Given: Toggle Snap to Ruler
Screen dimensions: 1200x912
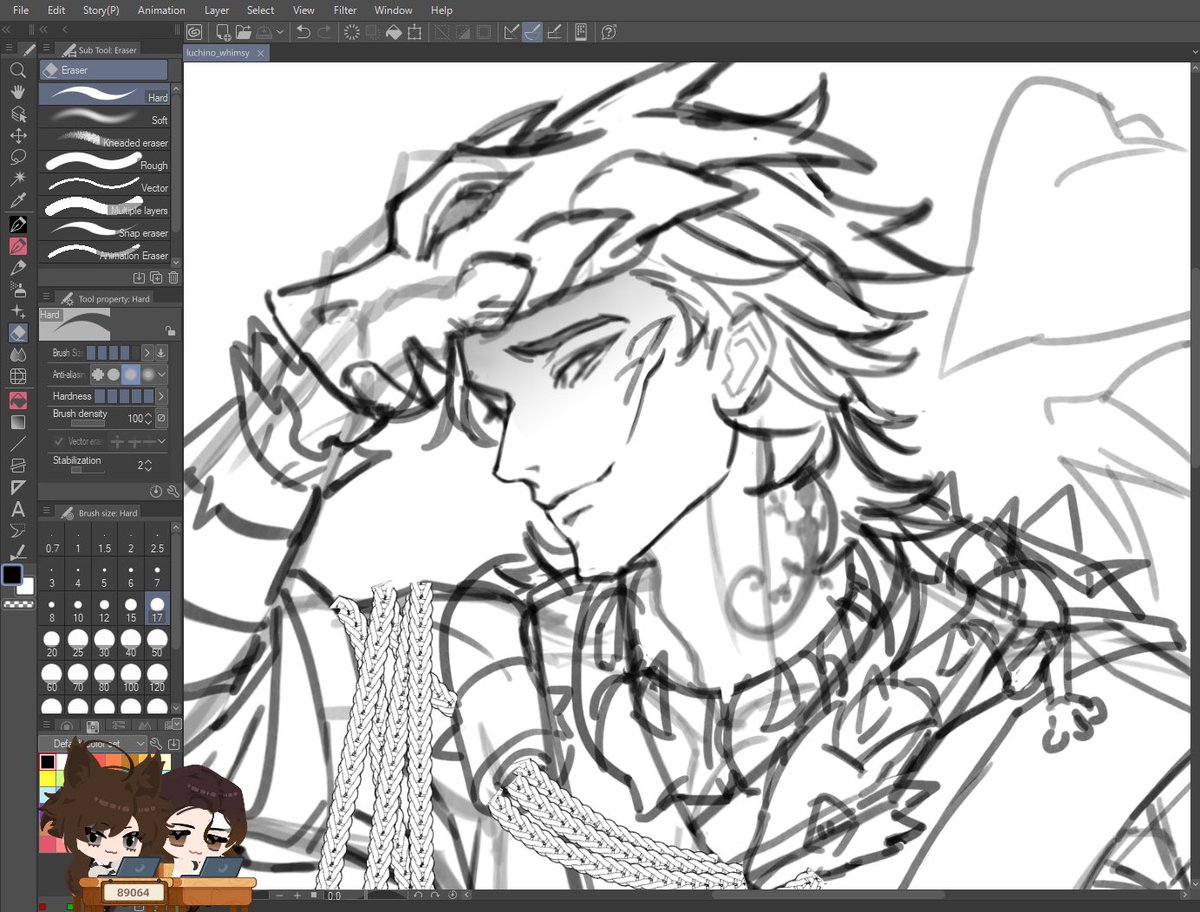Looking at the screenshot, I should (x=511, y=33).
